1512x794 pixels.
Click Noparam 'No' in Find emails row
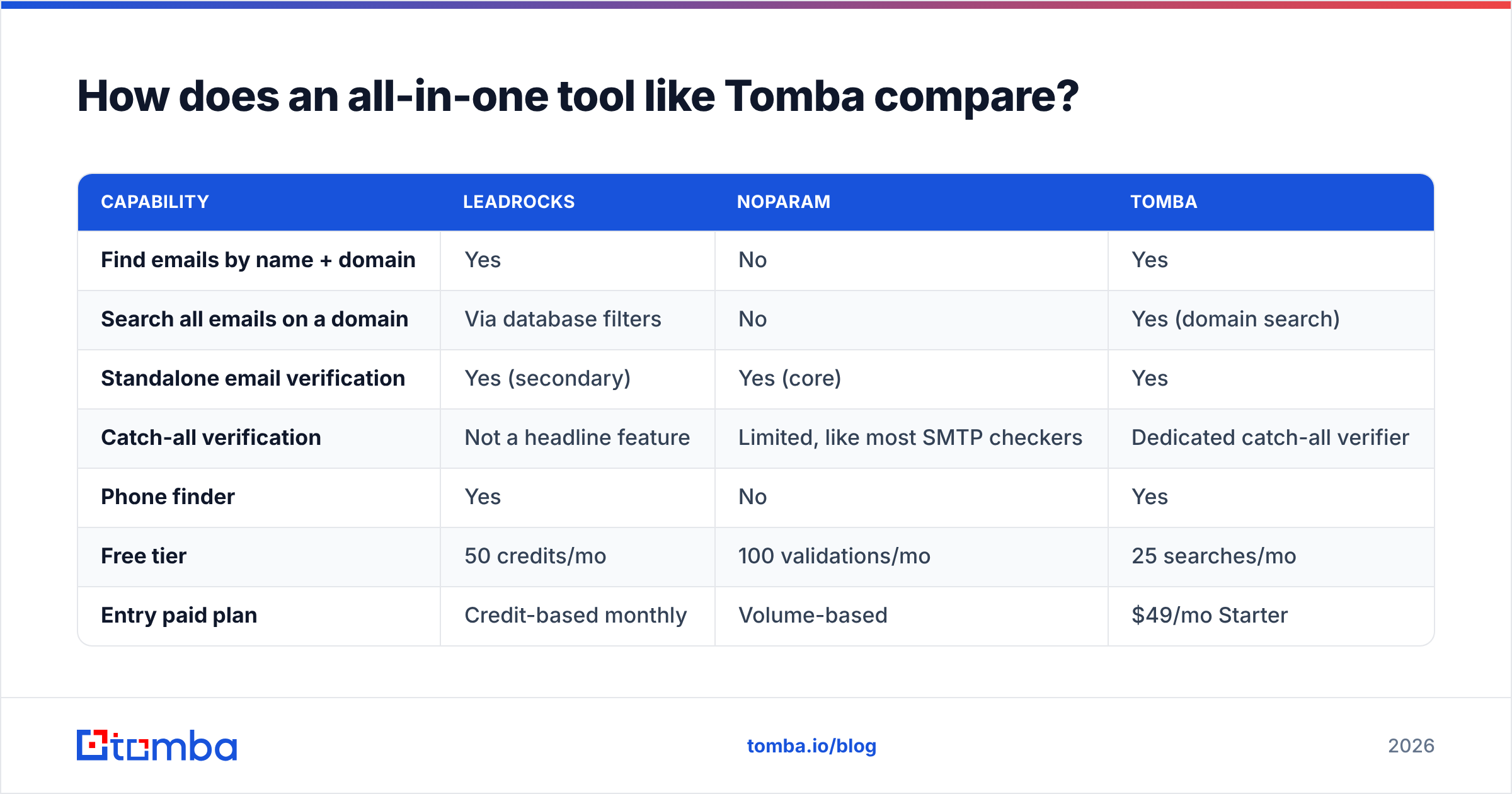752,260
